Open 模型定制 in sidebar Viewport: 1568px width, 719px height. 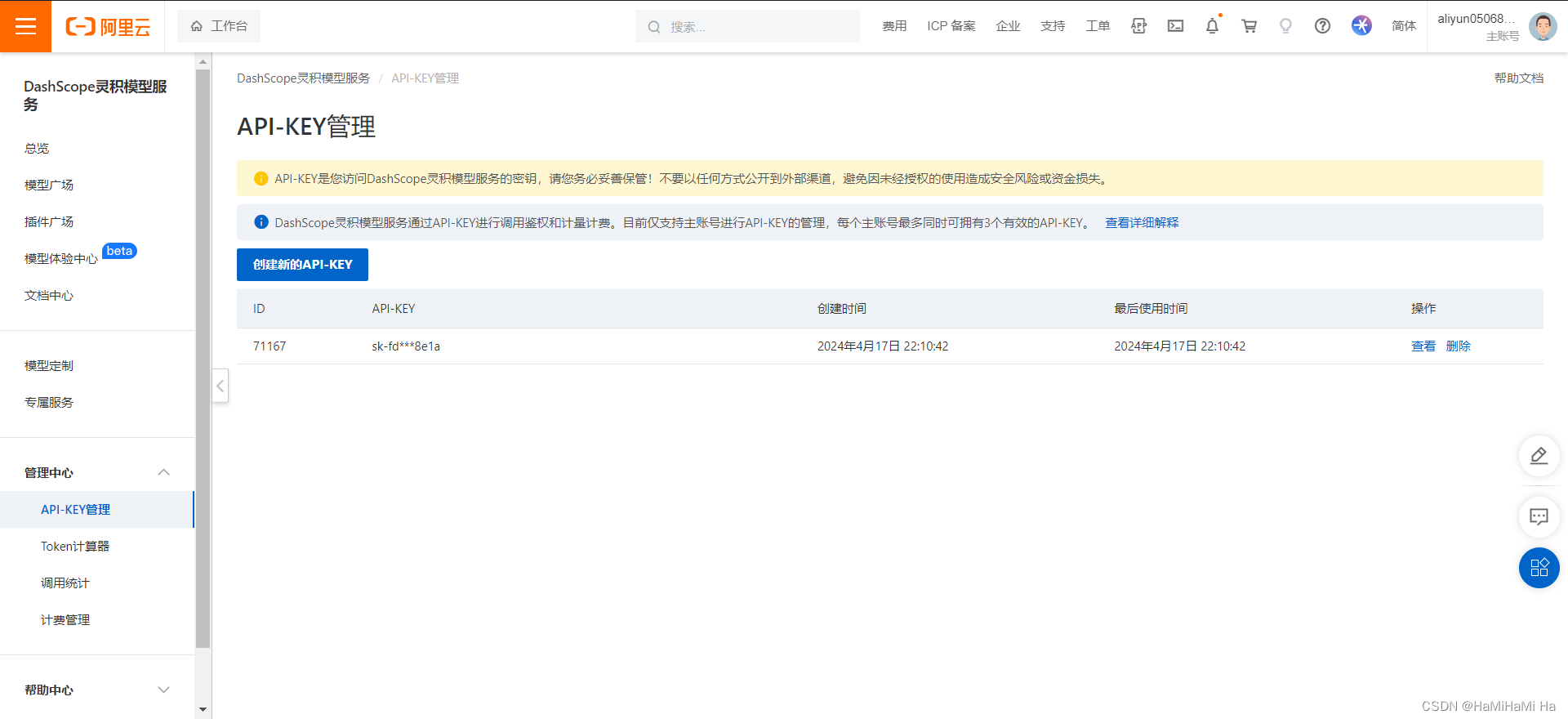tap(49, 366)
